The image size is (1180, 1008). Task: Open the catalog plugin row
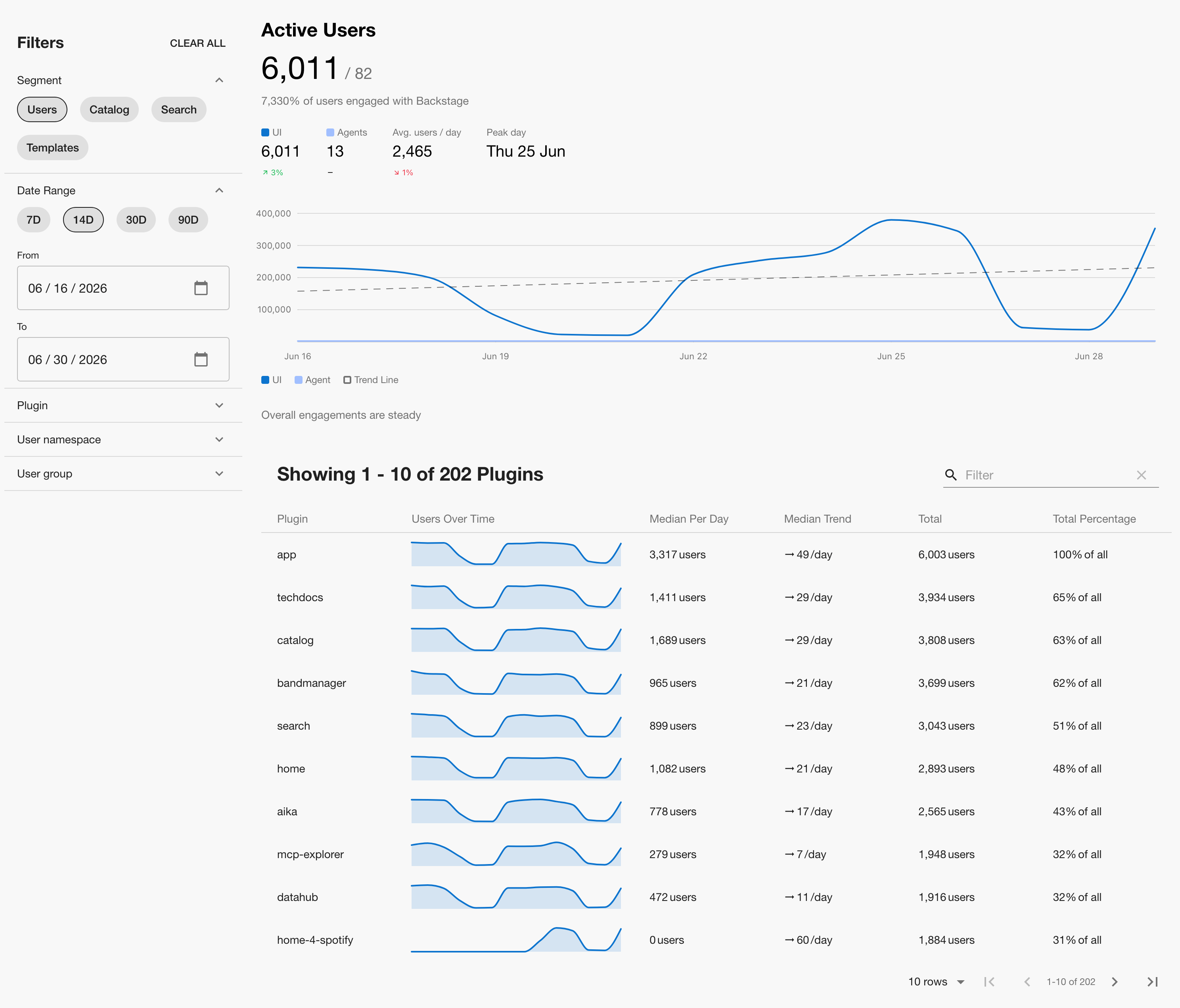pos(716,640)
